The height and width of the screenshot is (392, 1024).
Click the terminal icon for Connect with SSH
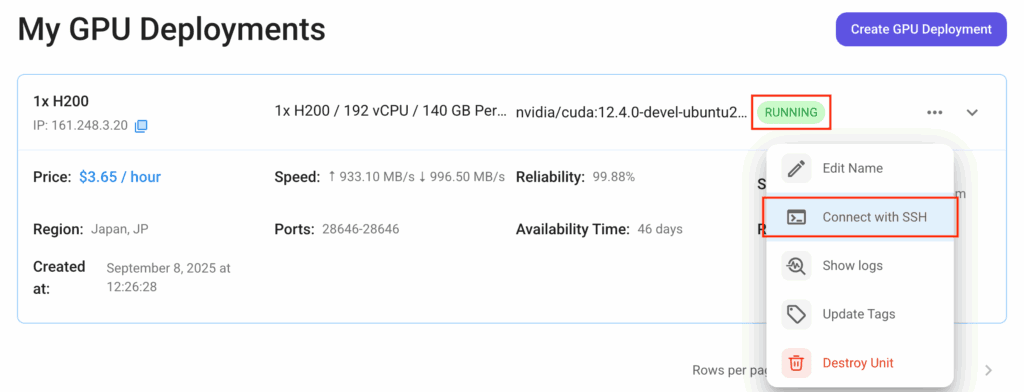pos(796,217)
